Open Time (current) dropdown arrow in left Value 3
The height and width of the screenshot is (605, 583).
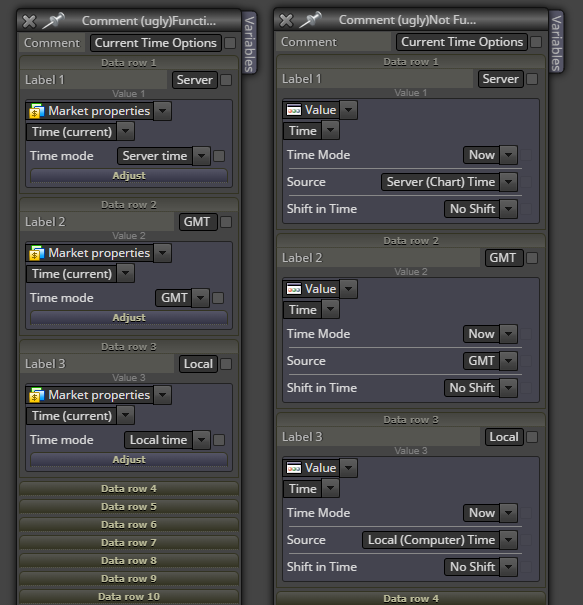125,416
